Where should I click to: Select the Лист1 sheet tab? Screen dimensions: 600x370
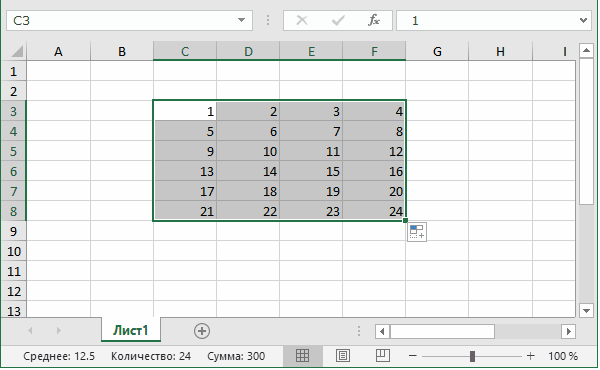131,330
